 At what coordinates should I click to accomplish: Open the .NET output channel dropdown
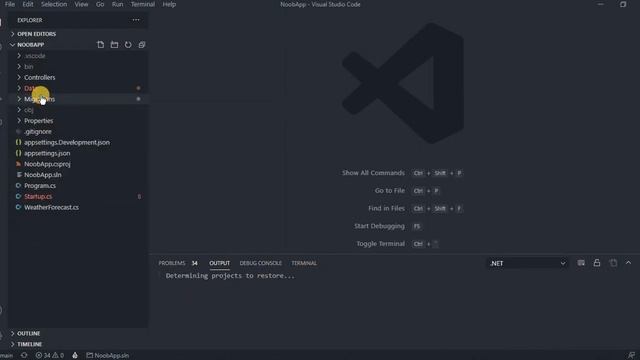(527, 263)
